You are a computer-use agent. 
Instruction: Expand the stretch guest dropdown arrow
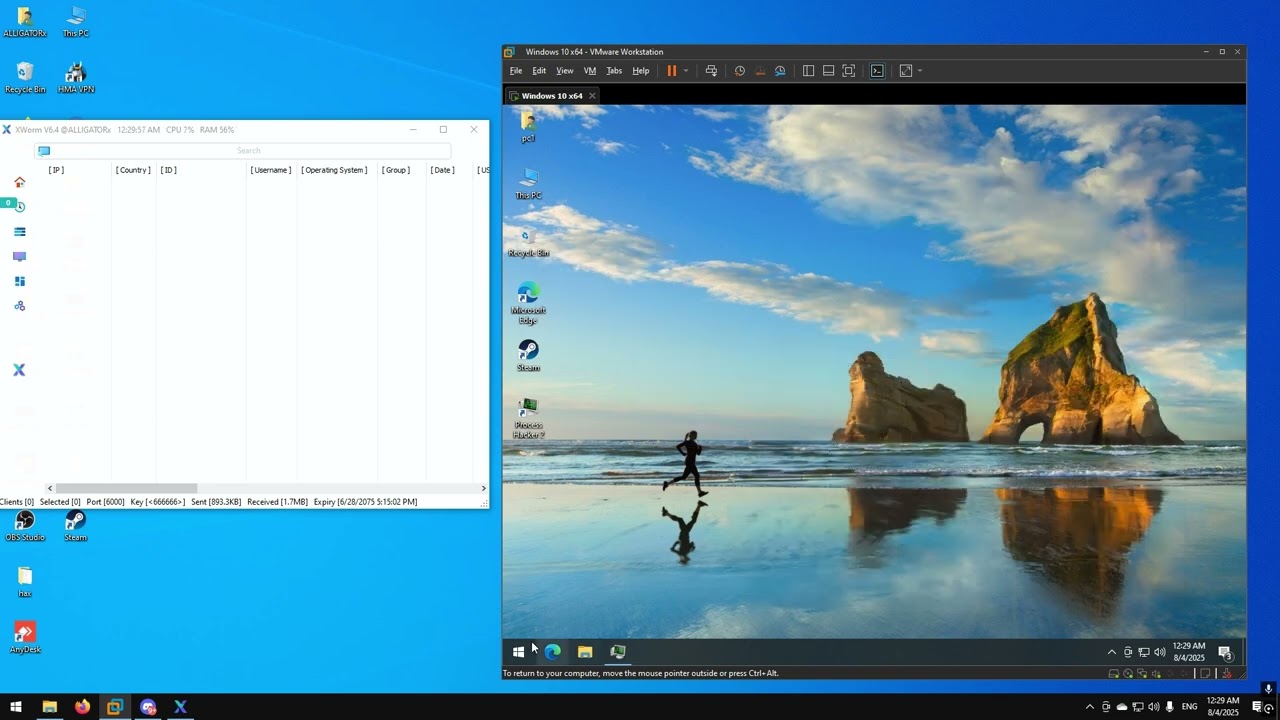(x=920, y=71)
